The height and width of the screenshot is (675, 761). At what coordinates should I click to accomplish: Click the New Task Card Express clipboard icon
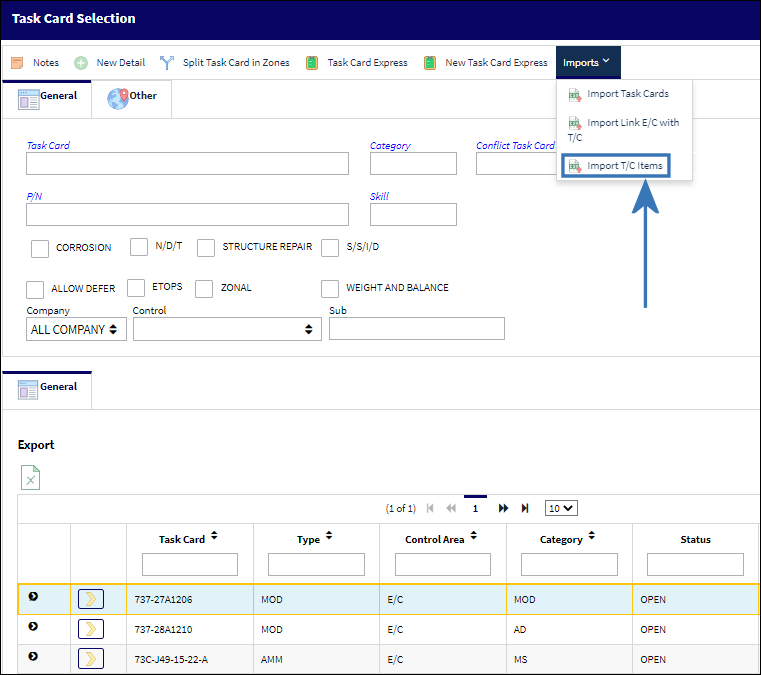coord(430,63)
